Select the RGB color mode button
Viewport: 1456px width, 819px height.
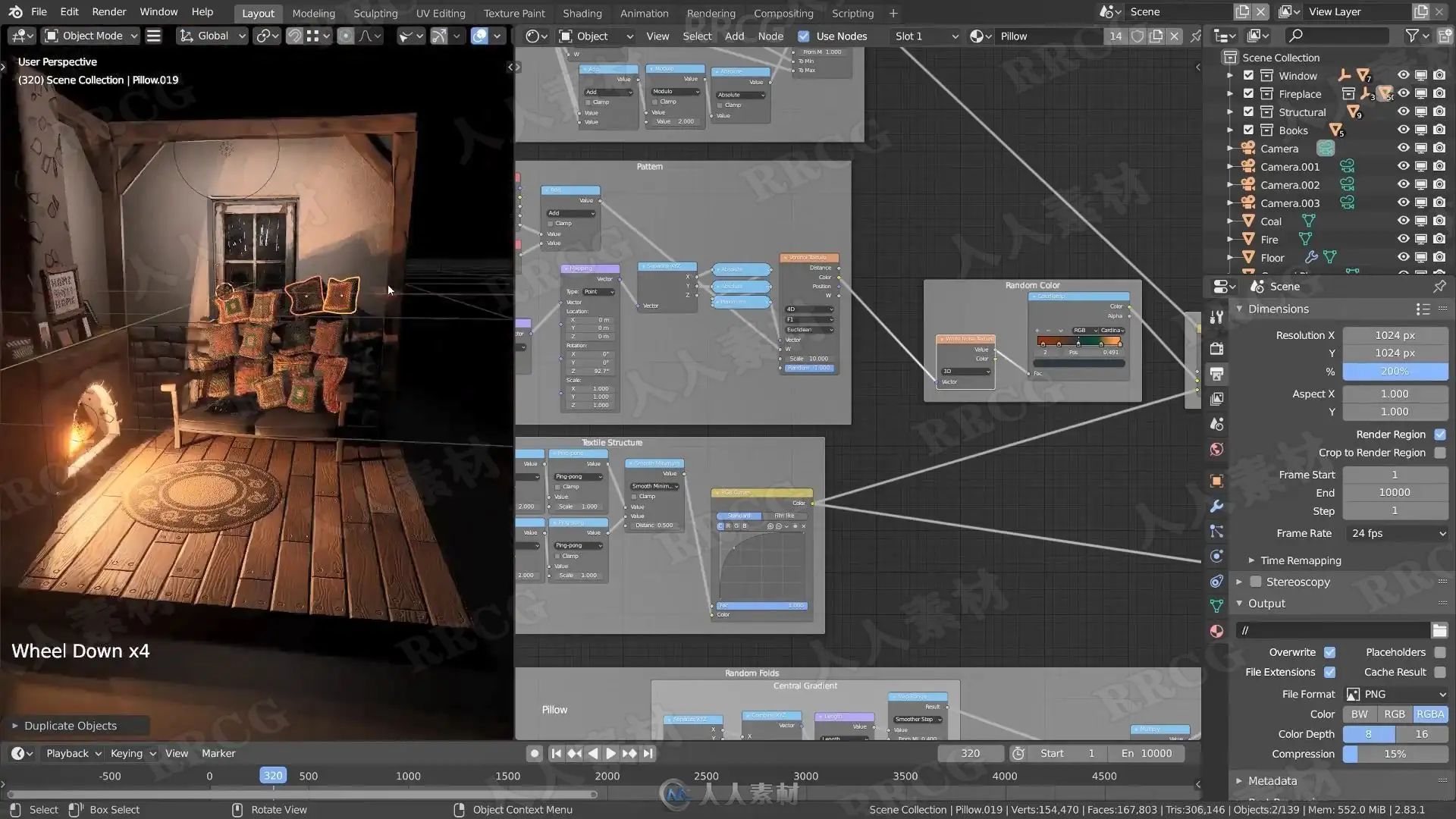(1394, 714)
